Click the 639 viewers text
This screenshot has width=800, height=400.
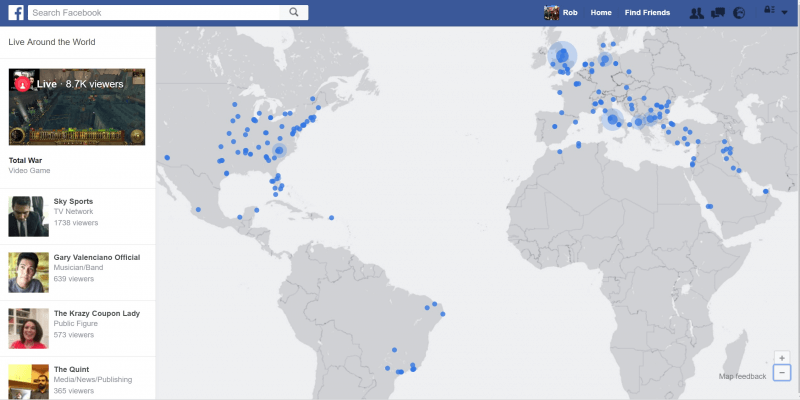tap(73, 279)
